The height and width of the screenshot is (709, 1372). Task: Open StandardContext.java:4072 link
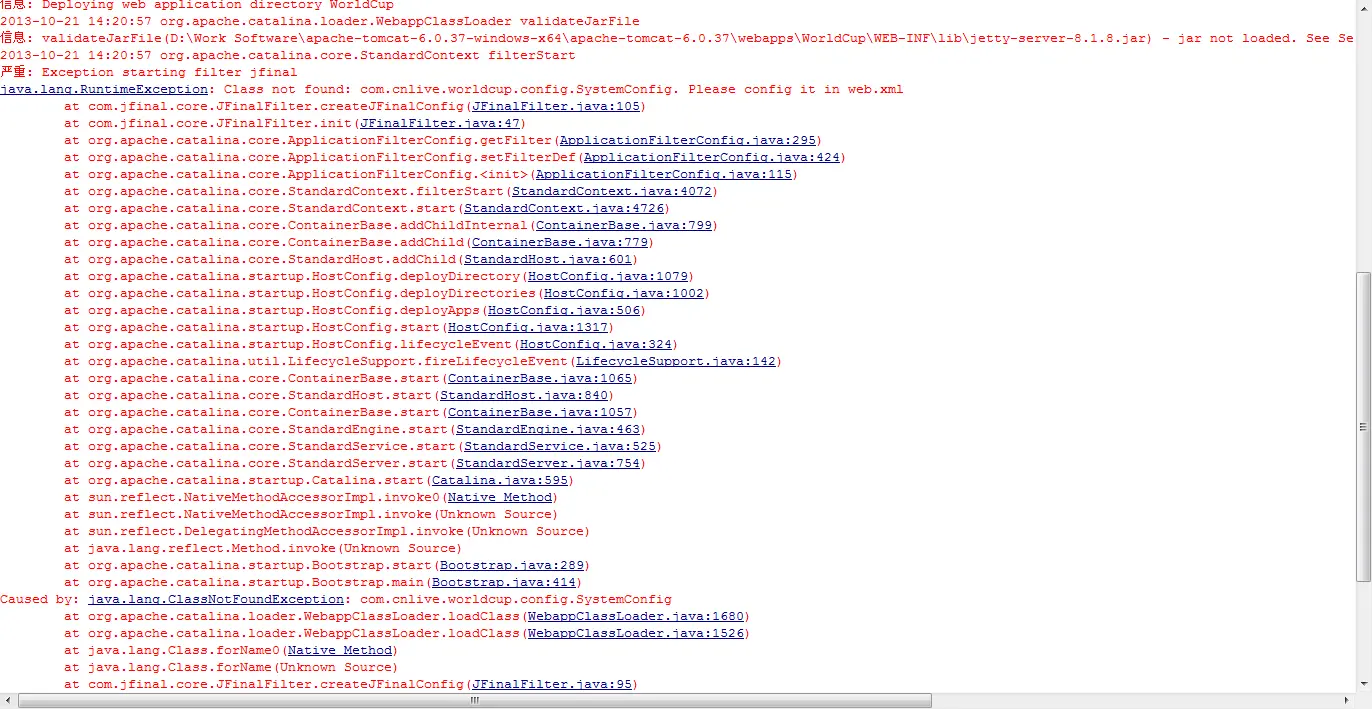click(x=612, y=191)
